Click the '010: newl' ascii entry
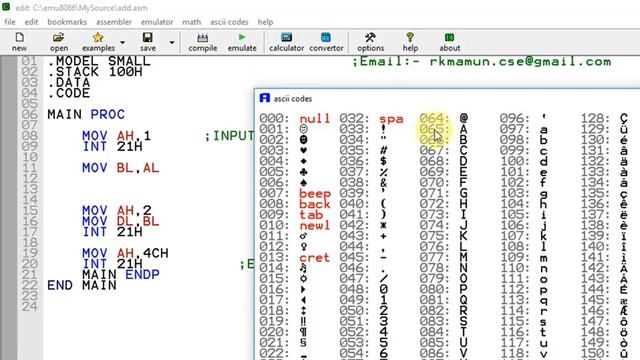The width and height of the screenshot is (640, 360). coord(294,225)
